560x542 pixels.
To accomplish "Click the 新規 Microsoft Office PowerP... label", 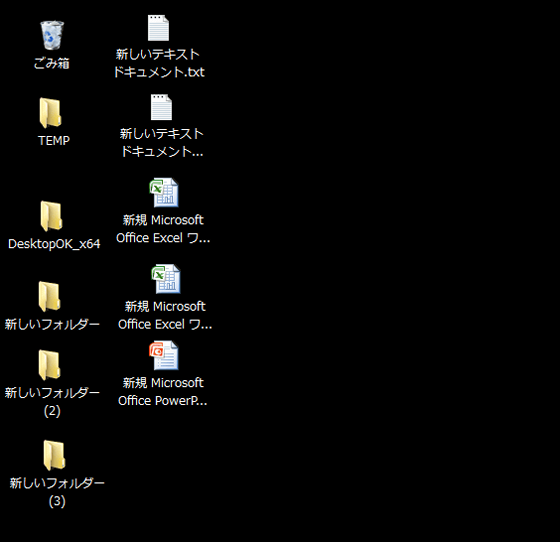I will (x=163, y=392).
